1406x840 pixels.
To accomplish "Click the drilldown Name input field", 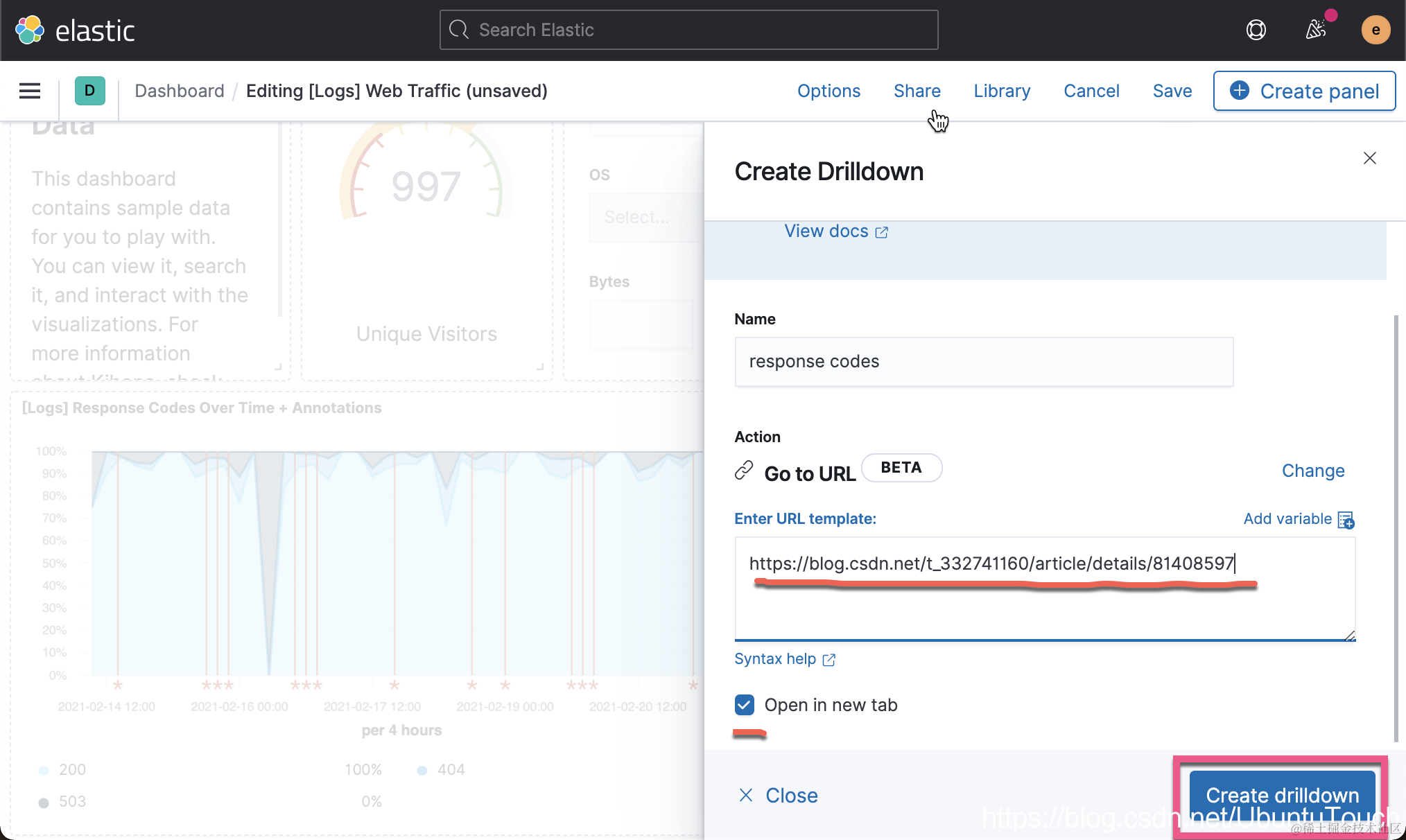I will [983, 362].
